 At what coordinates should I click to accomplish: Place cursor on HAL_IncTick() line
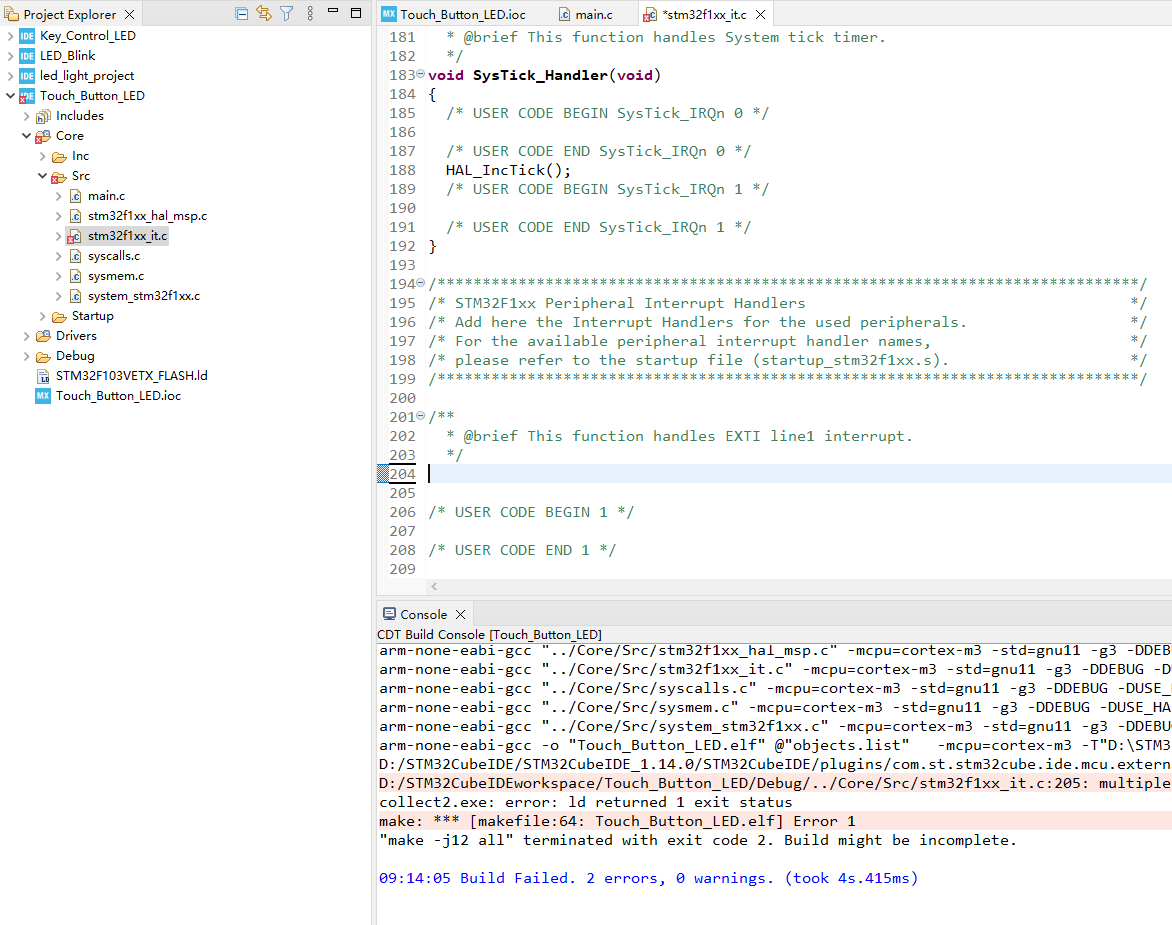click(x=508, y=170)
